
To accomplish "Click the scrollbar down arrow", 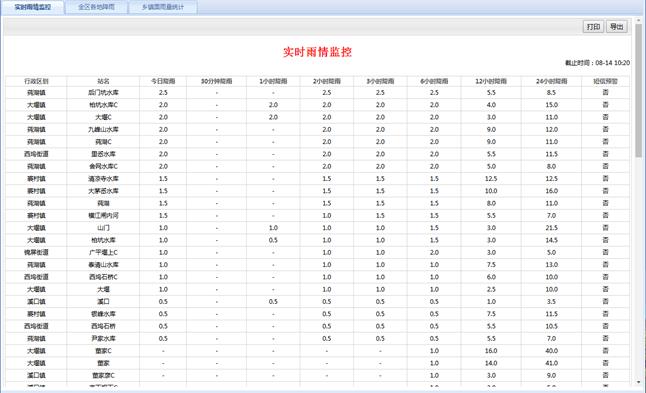I will point(639,382).
